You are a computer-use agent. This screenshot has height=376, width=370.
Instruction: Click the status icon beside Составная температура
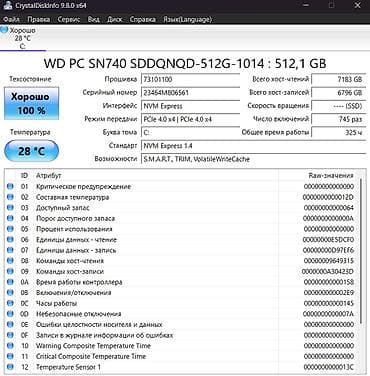point(10,197)
